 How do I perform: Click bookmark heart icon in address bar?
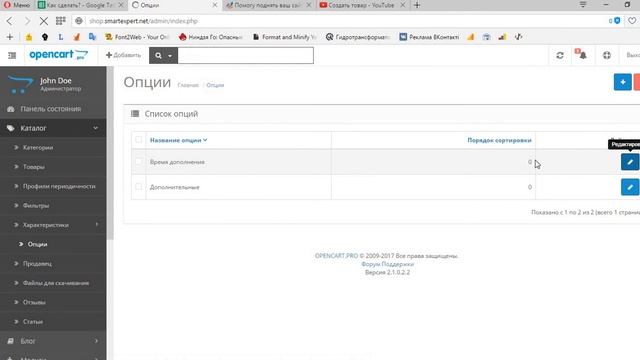[632, 21]
